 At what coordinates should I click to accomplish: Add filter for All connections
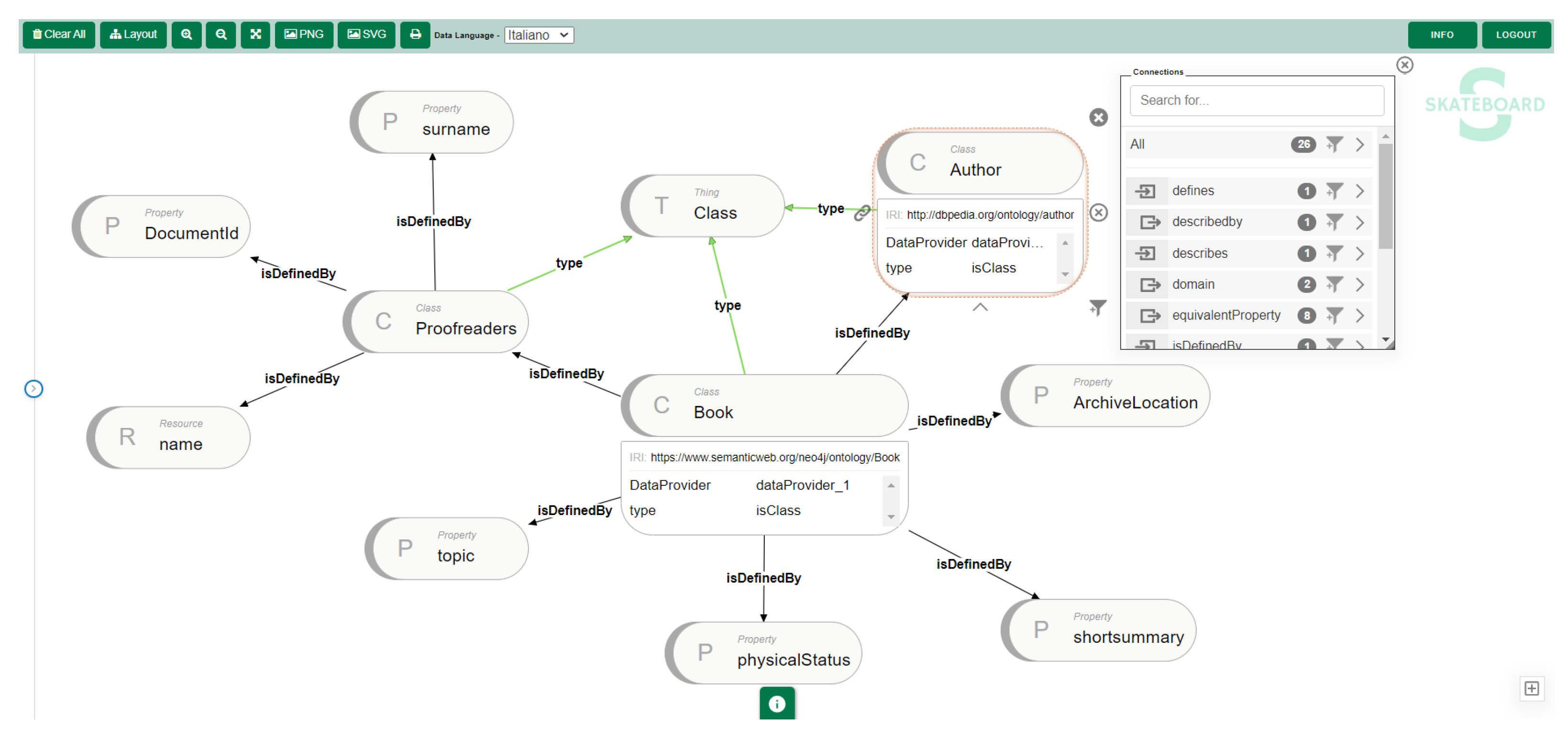click(1334, 145)
